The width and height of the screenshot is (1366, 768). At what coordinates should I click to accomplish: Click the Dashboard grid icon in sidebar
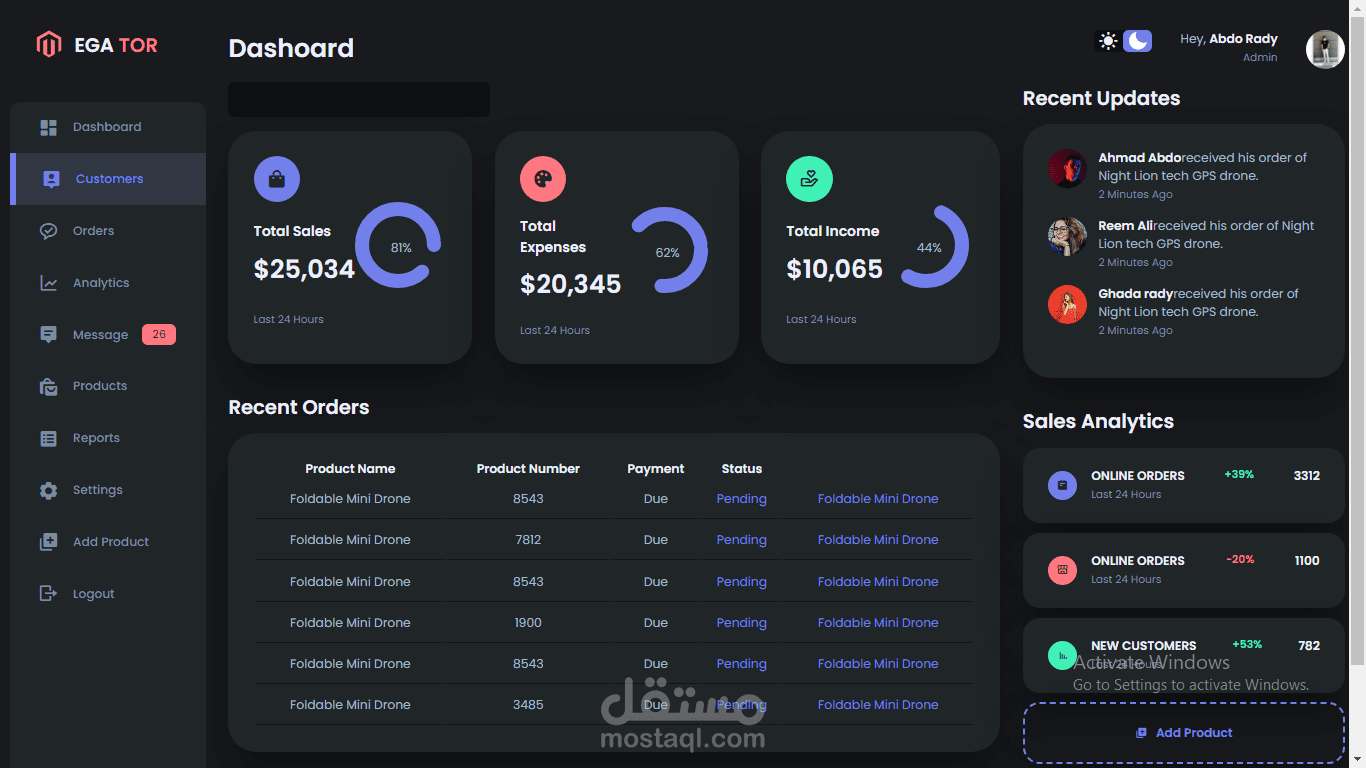pos(48,127)
